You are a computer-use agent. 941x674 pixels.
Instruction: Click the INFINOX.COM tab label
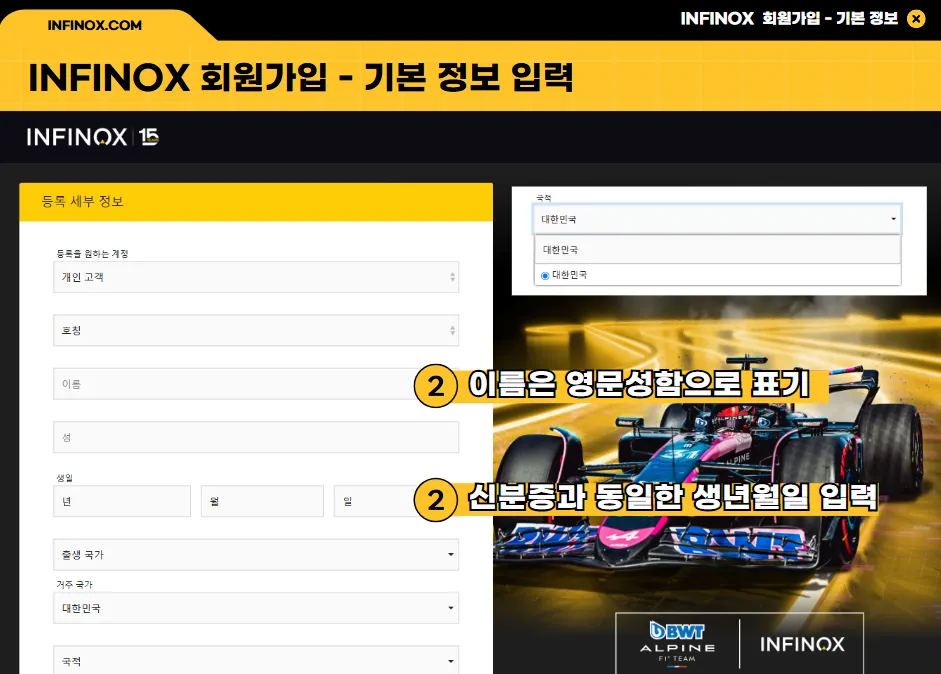(95, 25)
